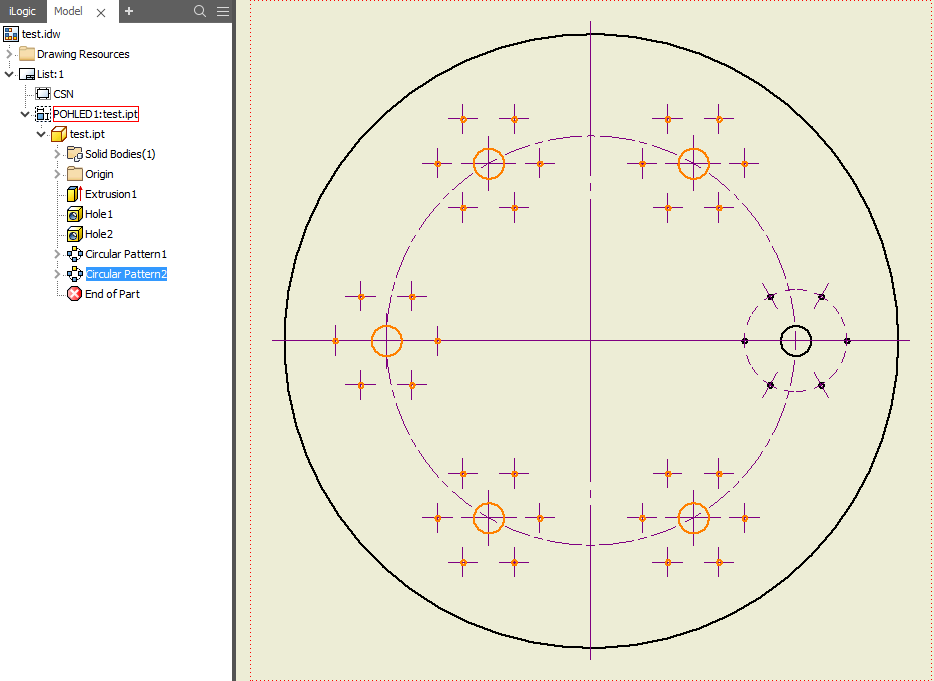Viewport: 934px width, 681px height.
Task: Select the CSN label
Action: pos(63,94)
